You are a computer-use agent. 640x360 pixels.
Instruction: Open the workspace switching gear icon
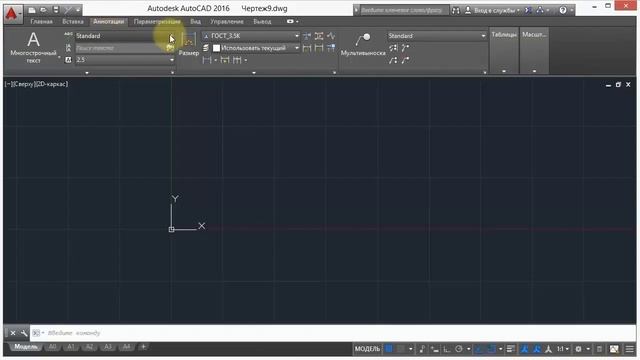click(578, 349)
